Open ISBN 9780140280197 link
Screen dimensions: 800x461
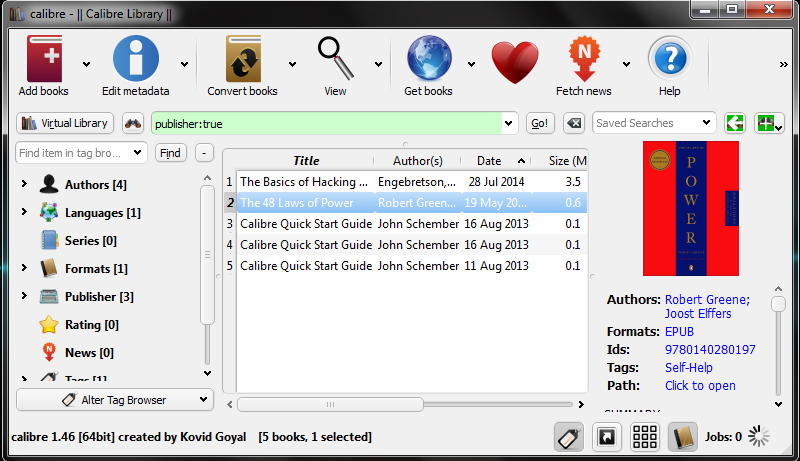[710, 350]
